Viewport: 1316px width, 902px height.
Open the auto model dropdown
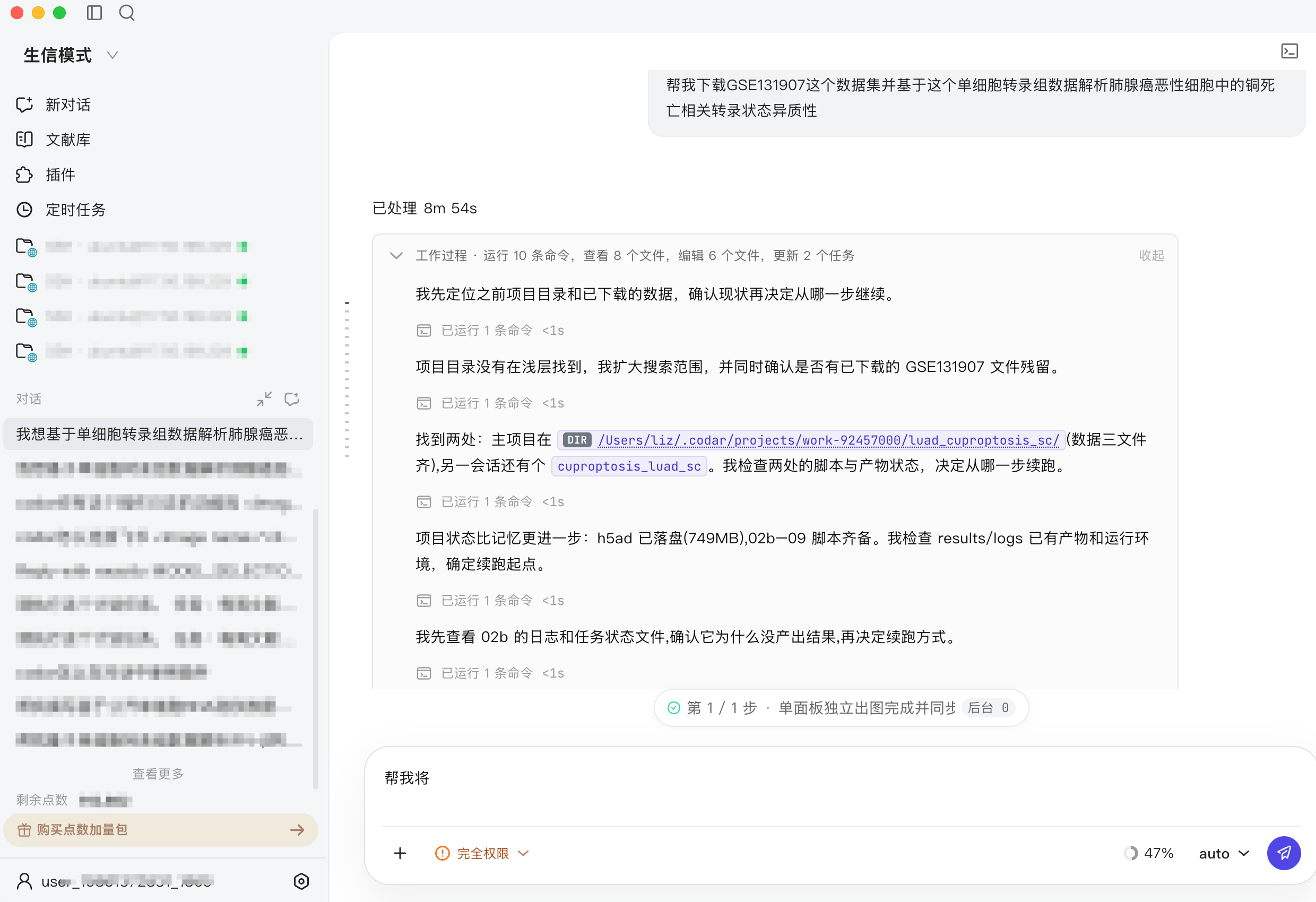1224,853
